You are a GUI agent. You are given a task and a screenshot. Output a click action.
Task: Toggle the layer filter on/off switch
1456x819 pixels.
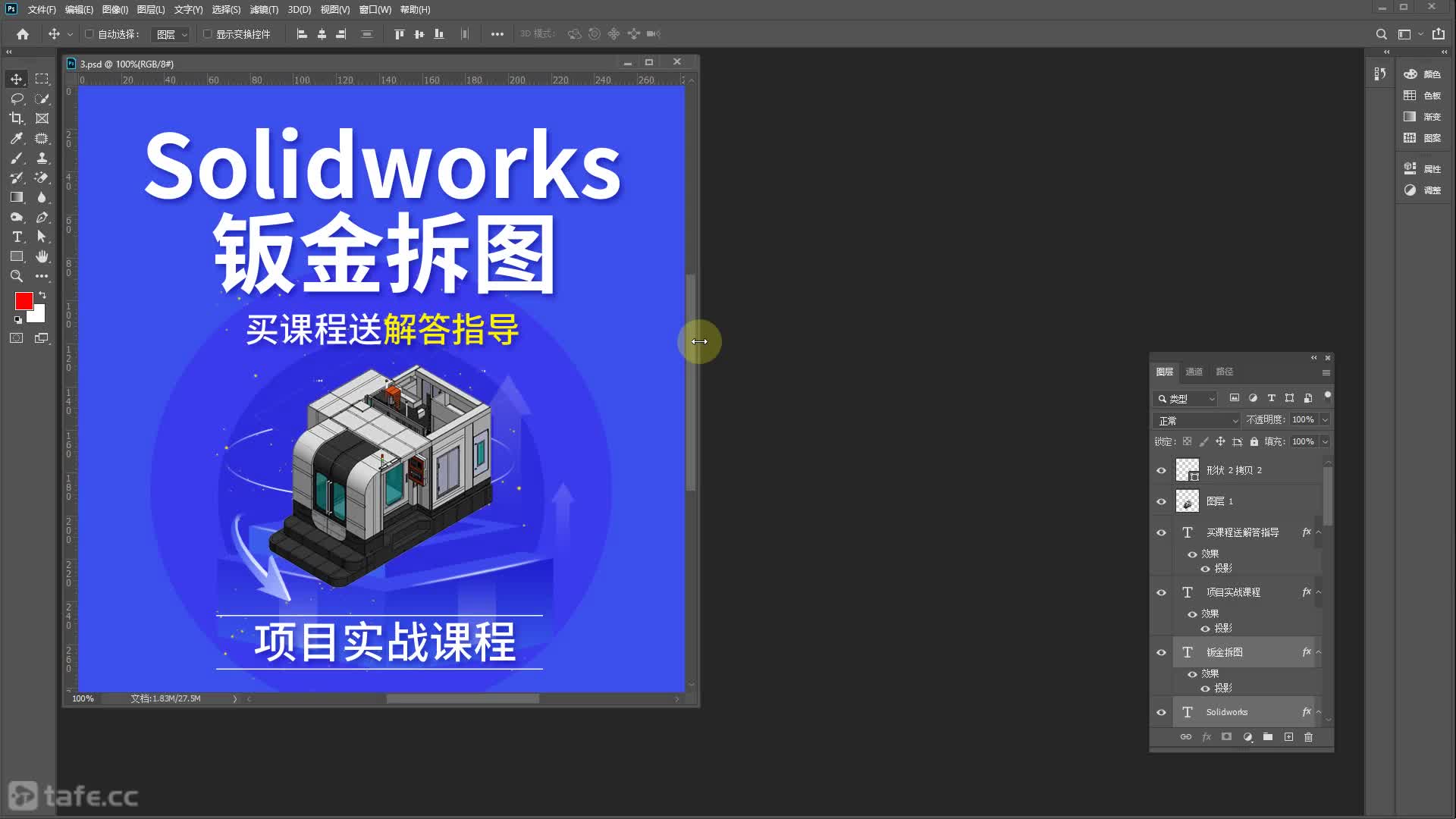1327,395
